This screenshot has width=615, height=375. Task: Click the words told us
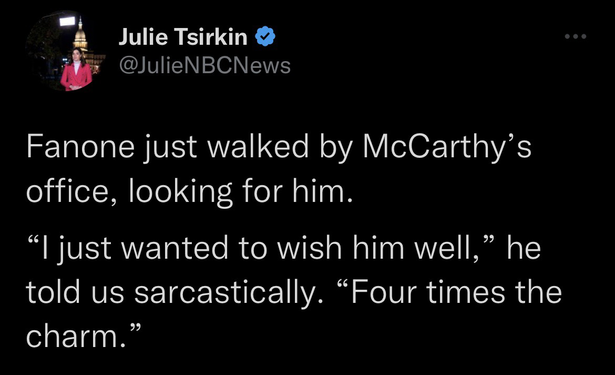(x=75, y=293)
